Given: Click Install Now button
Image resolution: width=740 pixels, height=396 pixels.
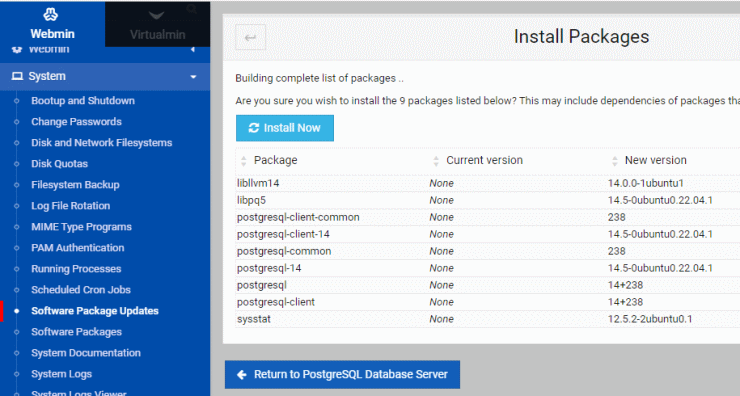Looking at the screenshot, I should pyautogui.click(x=285, y=128).
